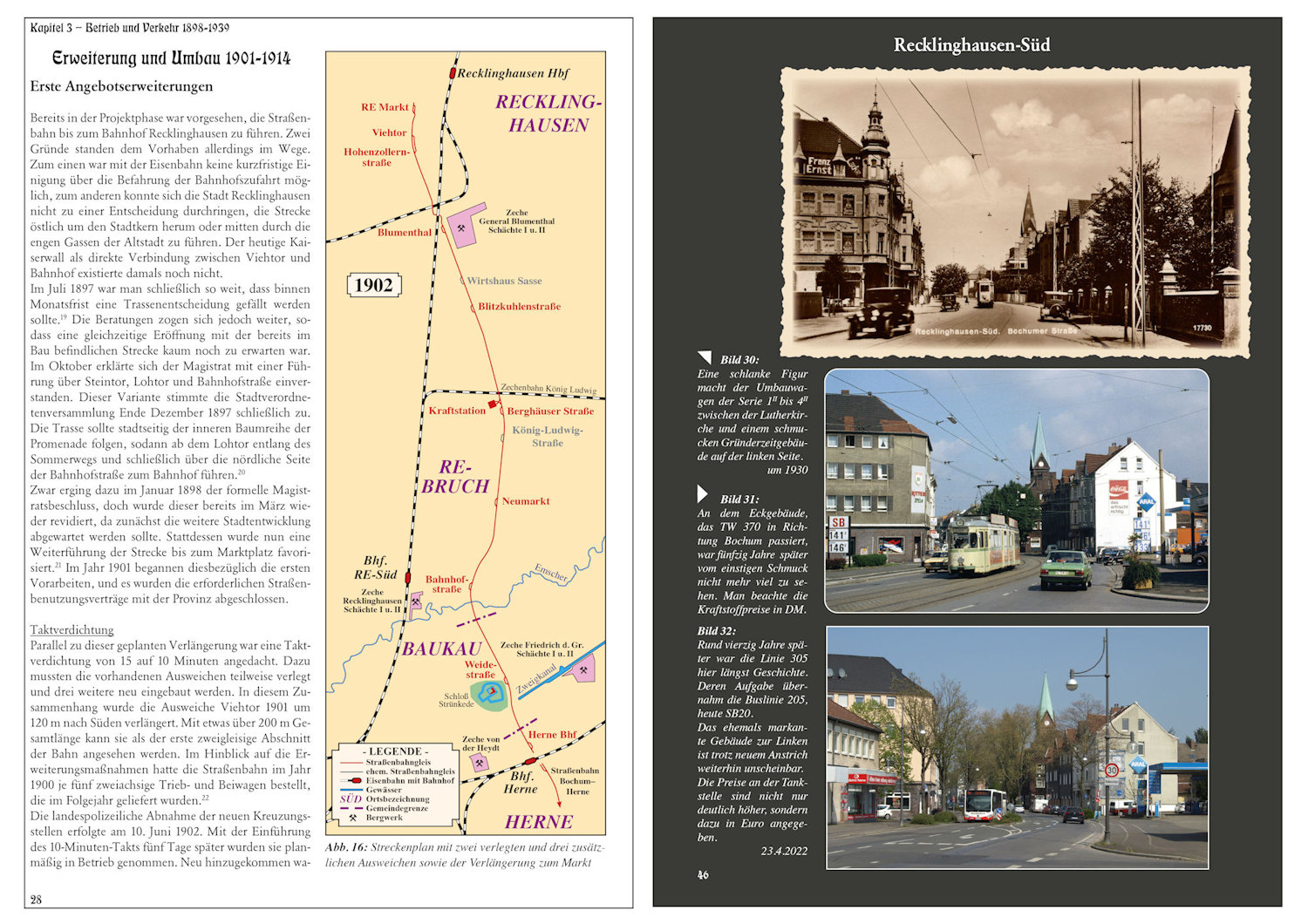Screen dimensions: 1308x924
Task: Click the 'um 1930' caption date
Action: click(787, 470)
